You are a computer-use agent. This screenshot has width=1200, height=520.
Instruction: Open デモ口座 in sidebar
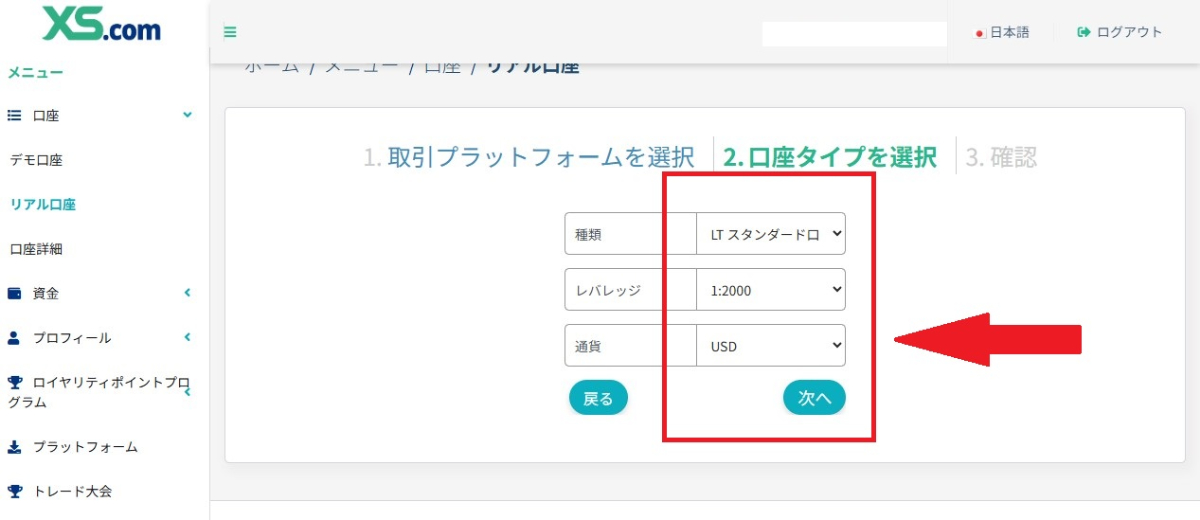36,160
